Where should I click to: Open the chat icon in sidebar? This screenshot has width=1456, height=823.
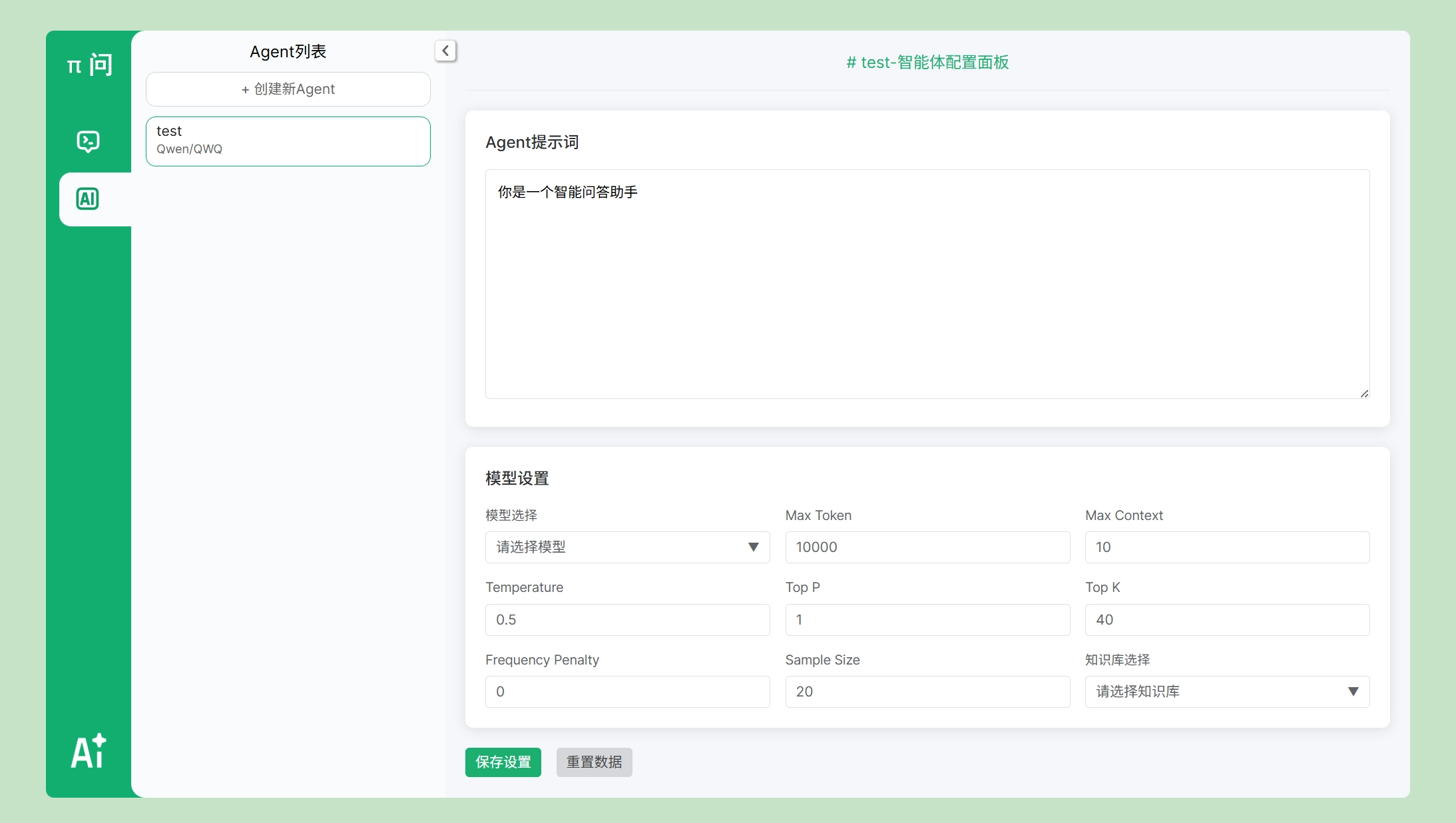point(88,141)
